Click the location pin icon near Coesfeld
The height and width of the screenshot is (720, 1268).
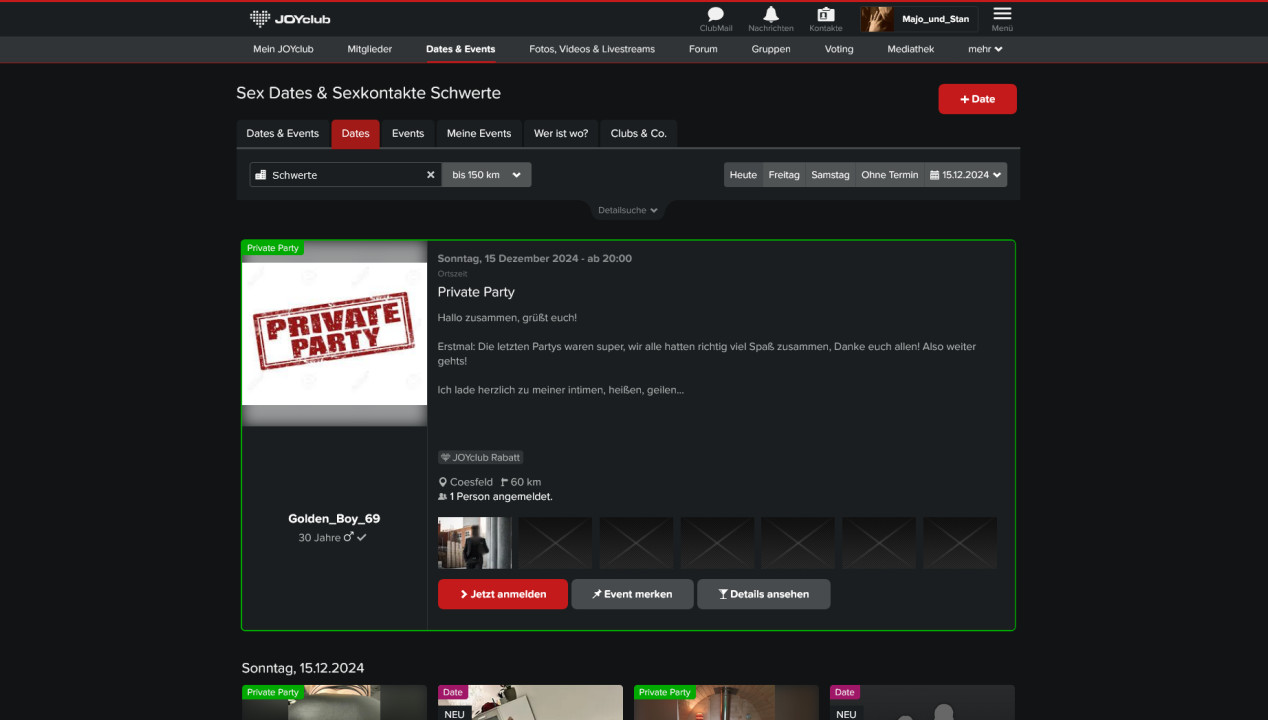[x=441, y=481]
